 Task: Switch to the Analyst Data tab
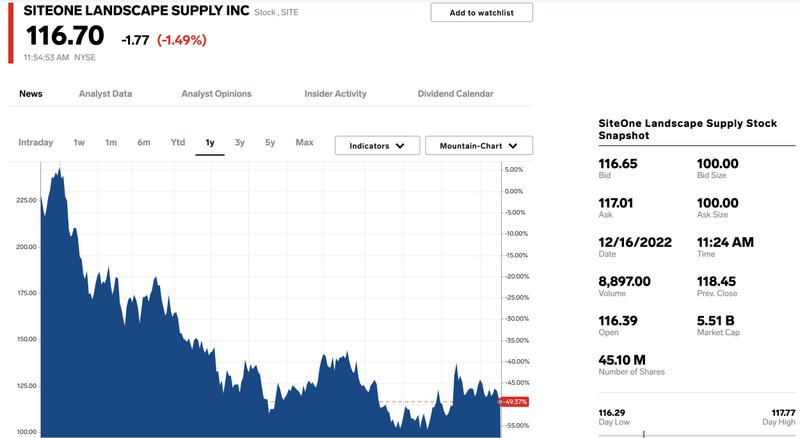[105, 93]
